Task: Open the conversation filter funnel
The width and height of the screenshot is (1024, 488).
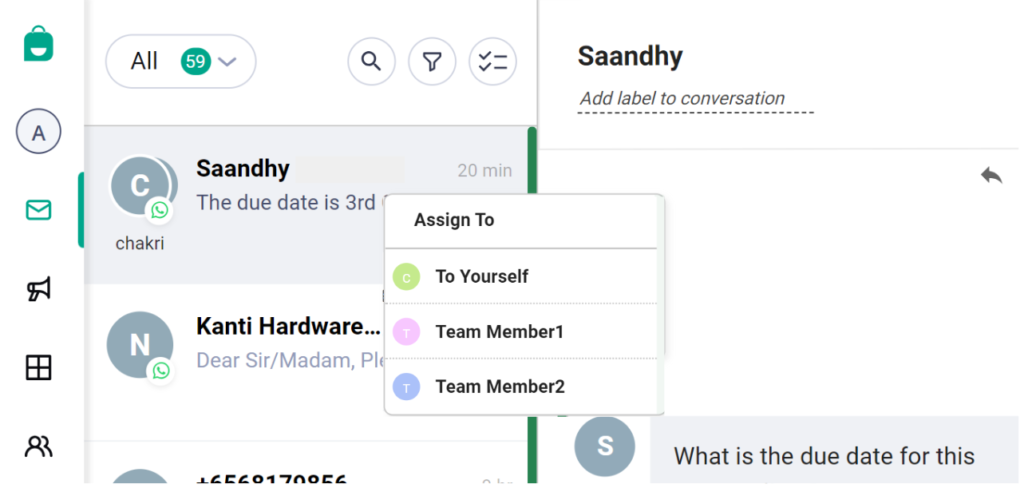Action: coord(432,62)
